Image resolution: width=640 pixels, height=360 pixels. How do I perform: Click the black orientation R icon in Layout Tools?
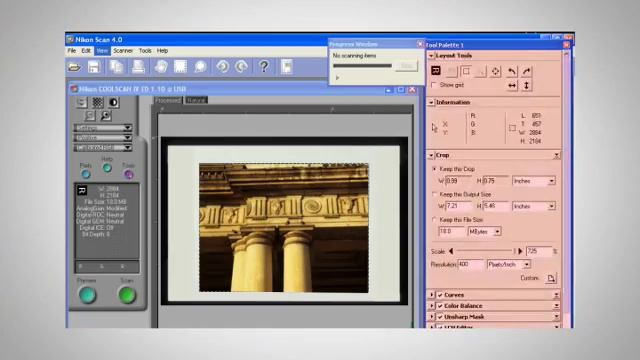click(x=436, y=71)
